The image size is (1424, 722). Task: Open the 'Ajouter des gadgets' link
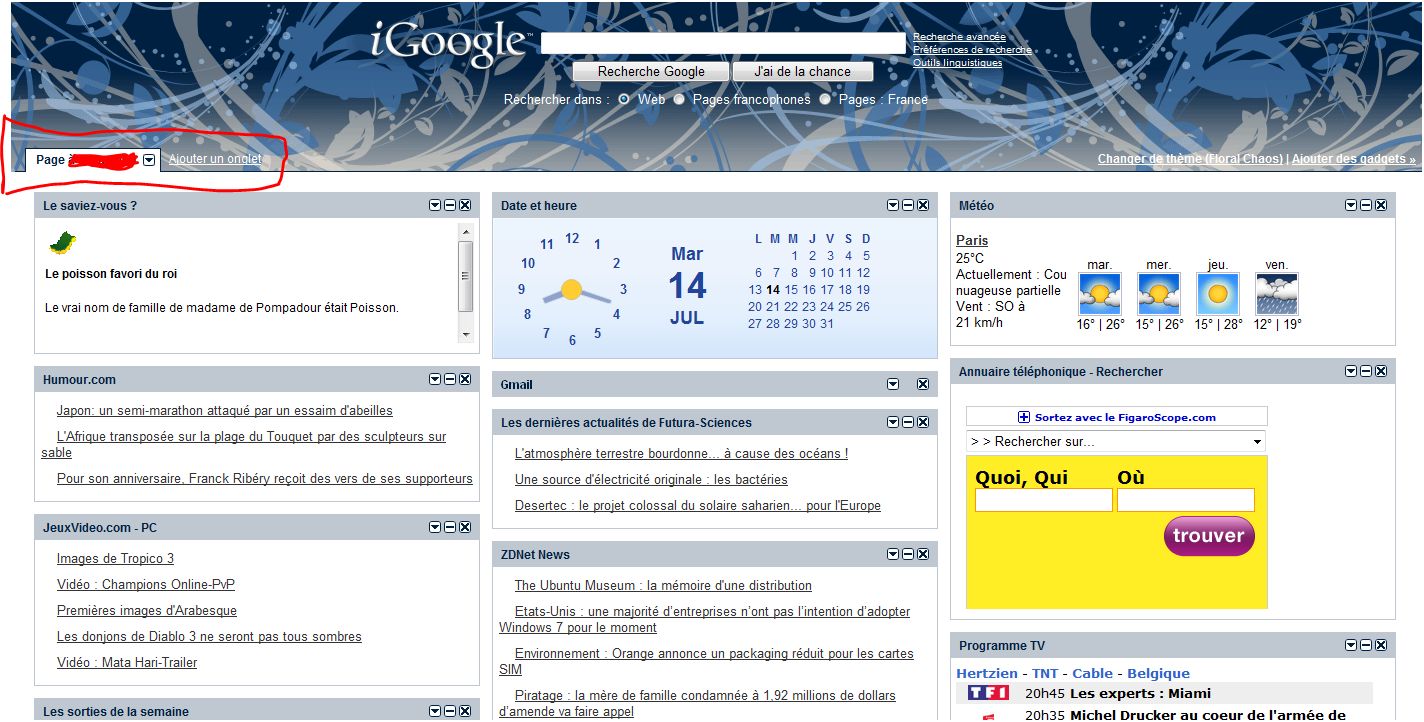point(1353,159)
